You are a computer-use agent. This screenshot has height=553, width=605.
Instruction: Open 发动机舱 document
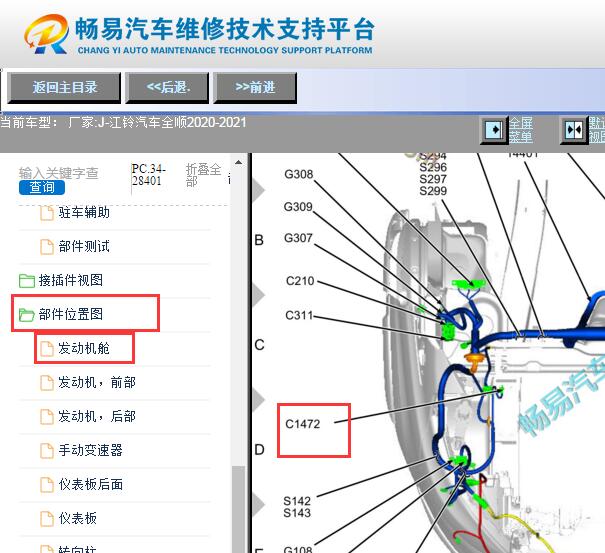click(x=84, y=348)
